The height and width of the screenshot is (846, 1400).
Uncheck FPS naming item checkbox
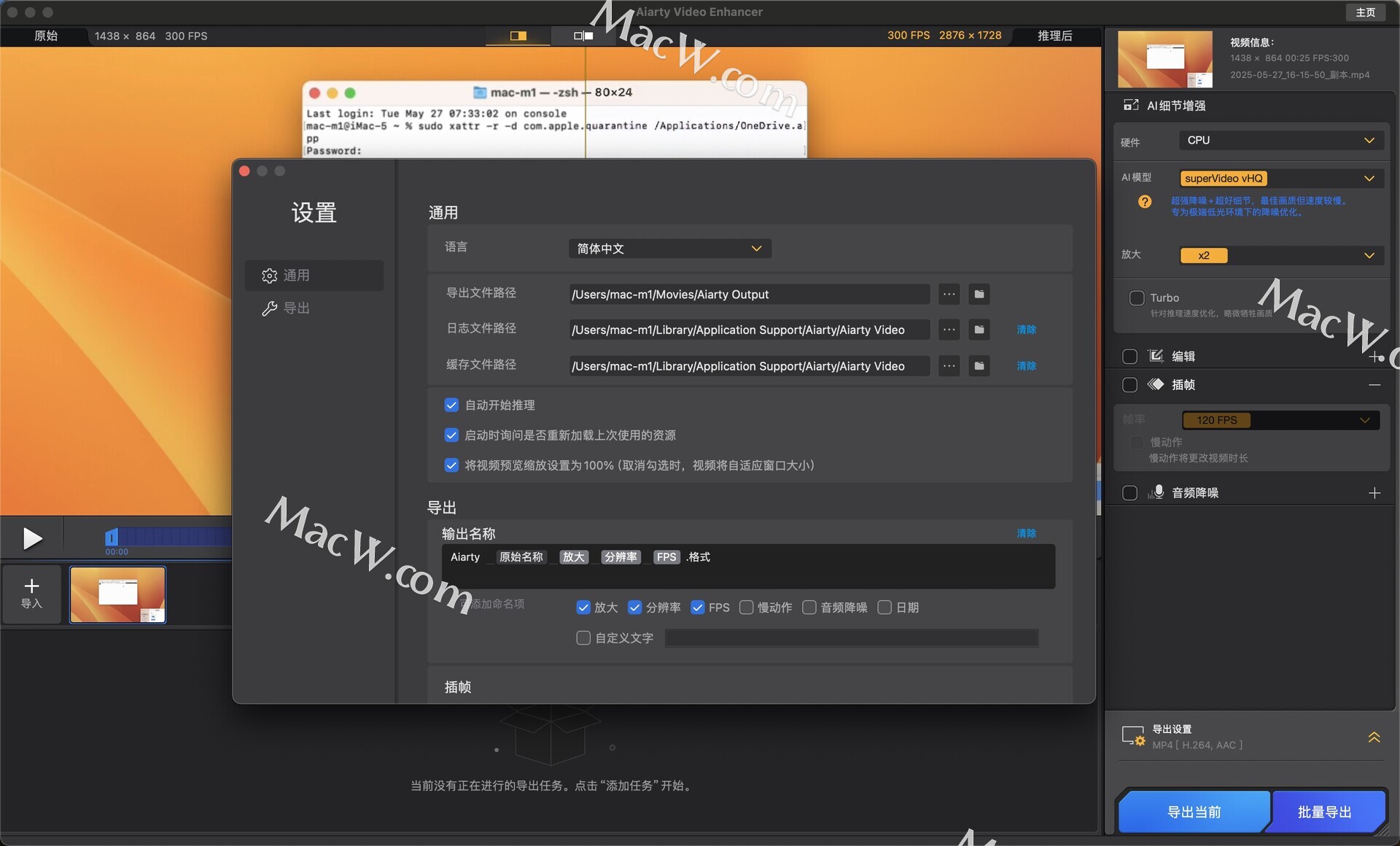698,608
